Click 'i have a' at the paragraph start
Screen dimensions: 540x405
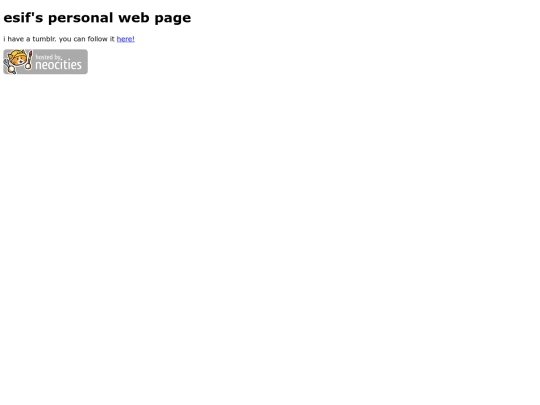[17, 39]
